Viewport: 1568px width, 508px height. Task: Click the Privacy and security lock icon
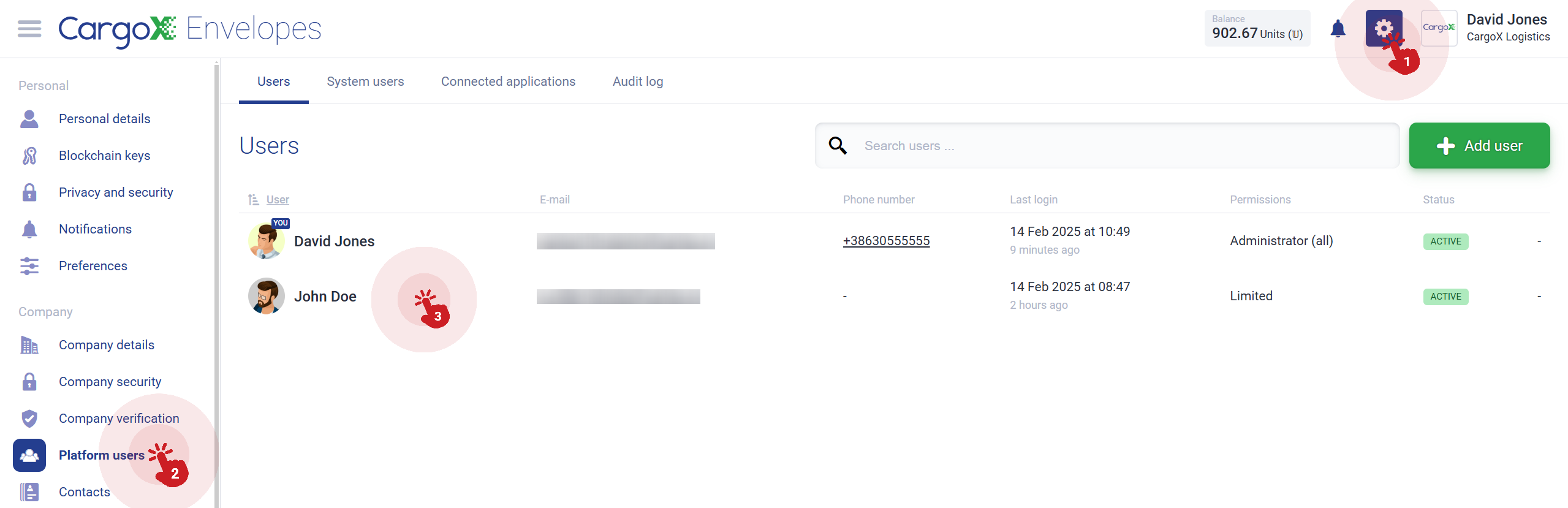(x=29, y=192)
